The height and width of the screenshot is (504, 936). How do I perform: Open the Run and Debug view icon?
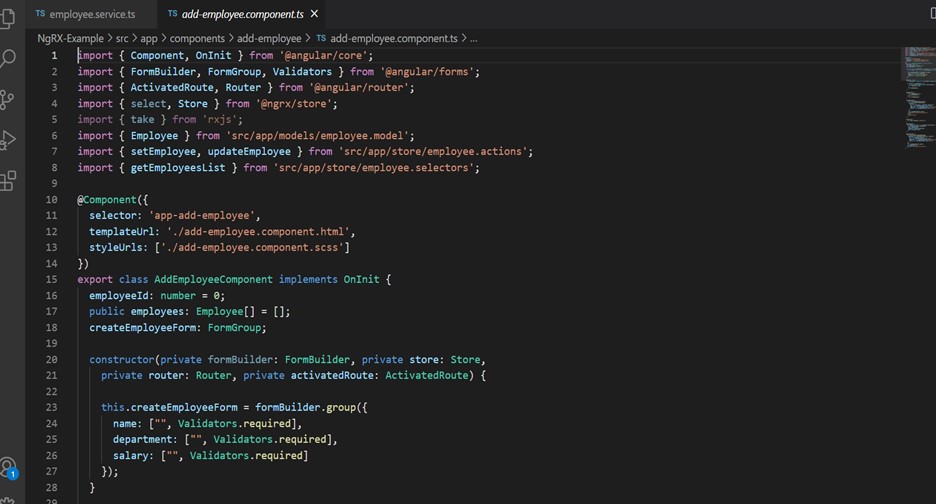pyautogui.click(x=9, y=139)
